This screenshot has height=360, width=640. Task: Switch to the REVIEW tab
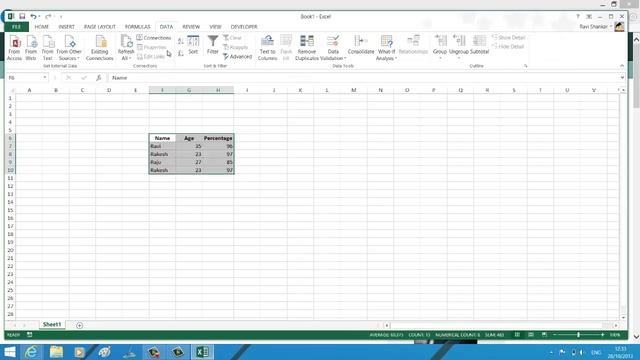191,27
